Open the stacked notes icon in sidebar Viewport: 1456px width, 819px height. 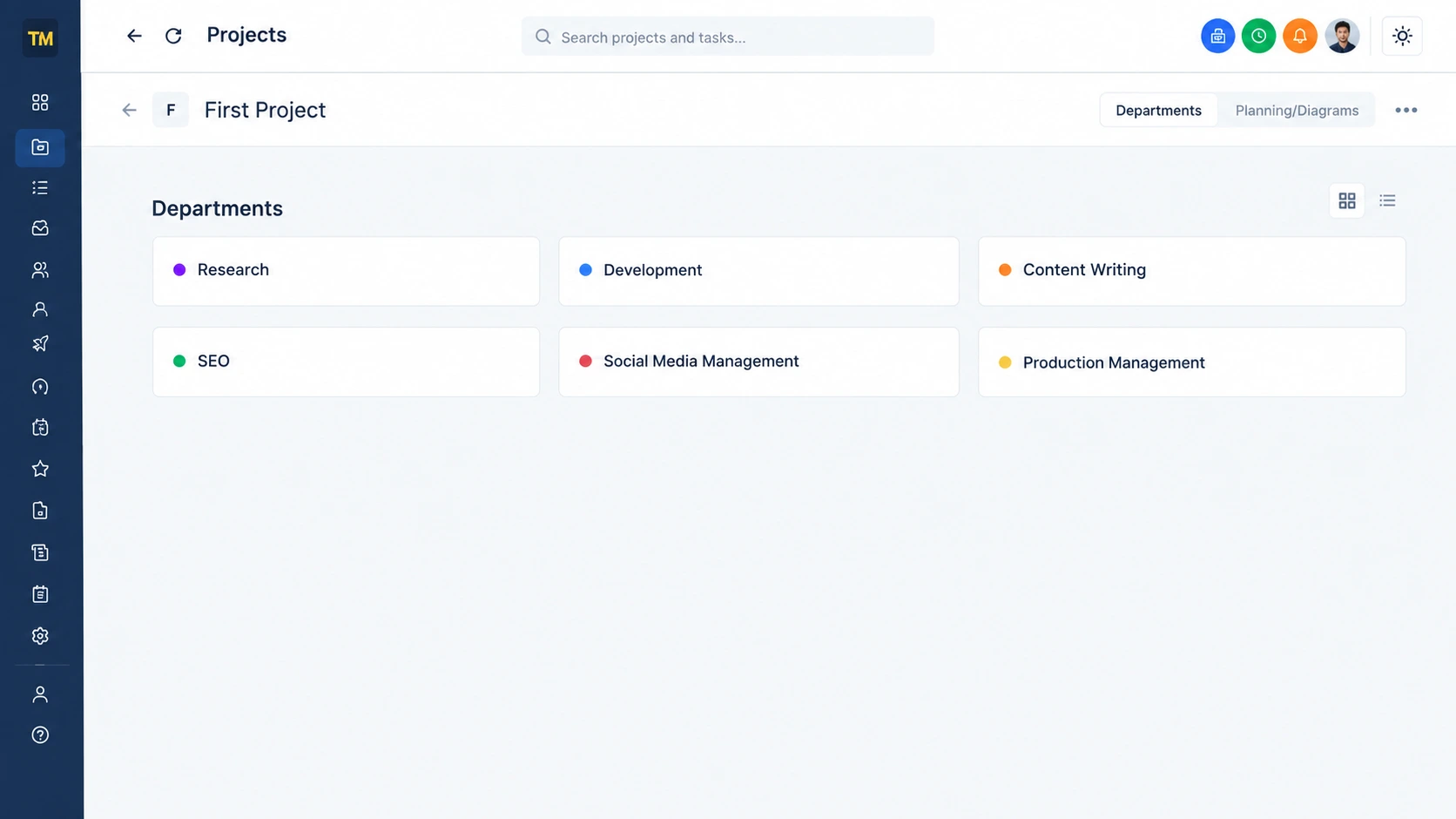[x=40, y=552]
